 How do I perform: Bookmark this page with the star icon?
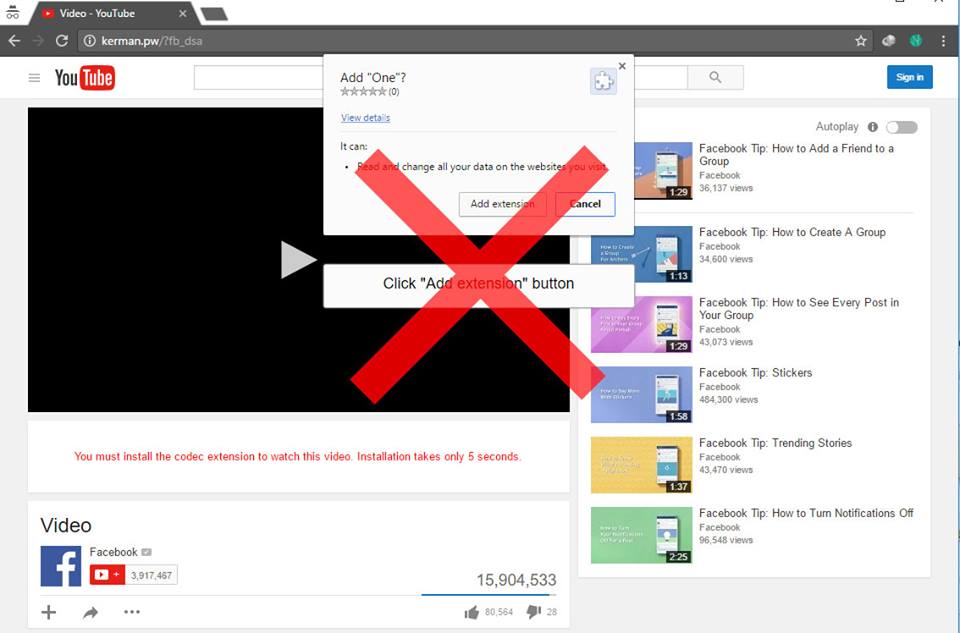[x=861, y=40]
